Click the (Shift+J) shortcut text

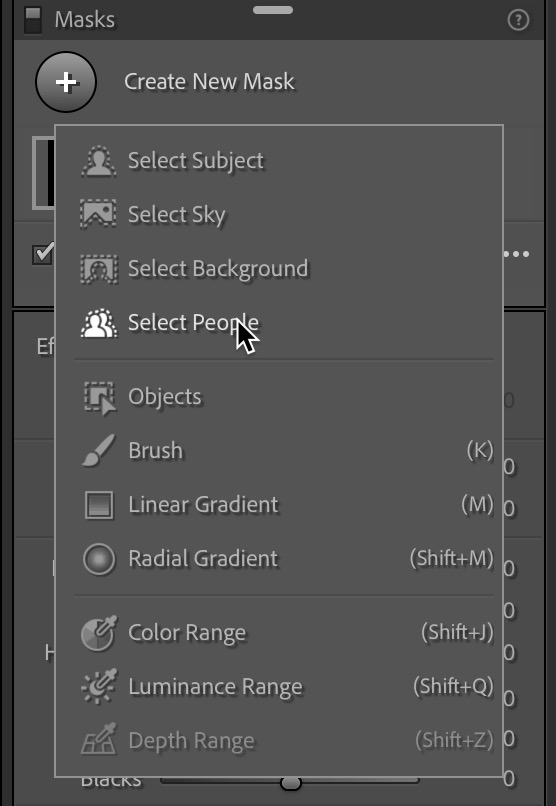[x=457, y=632]
